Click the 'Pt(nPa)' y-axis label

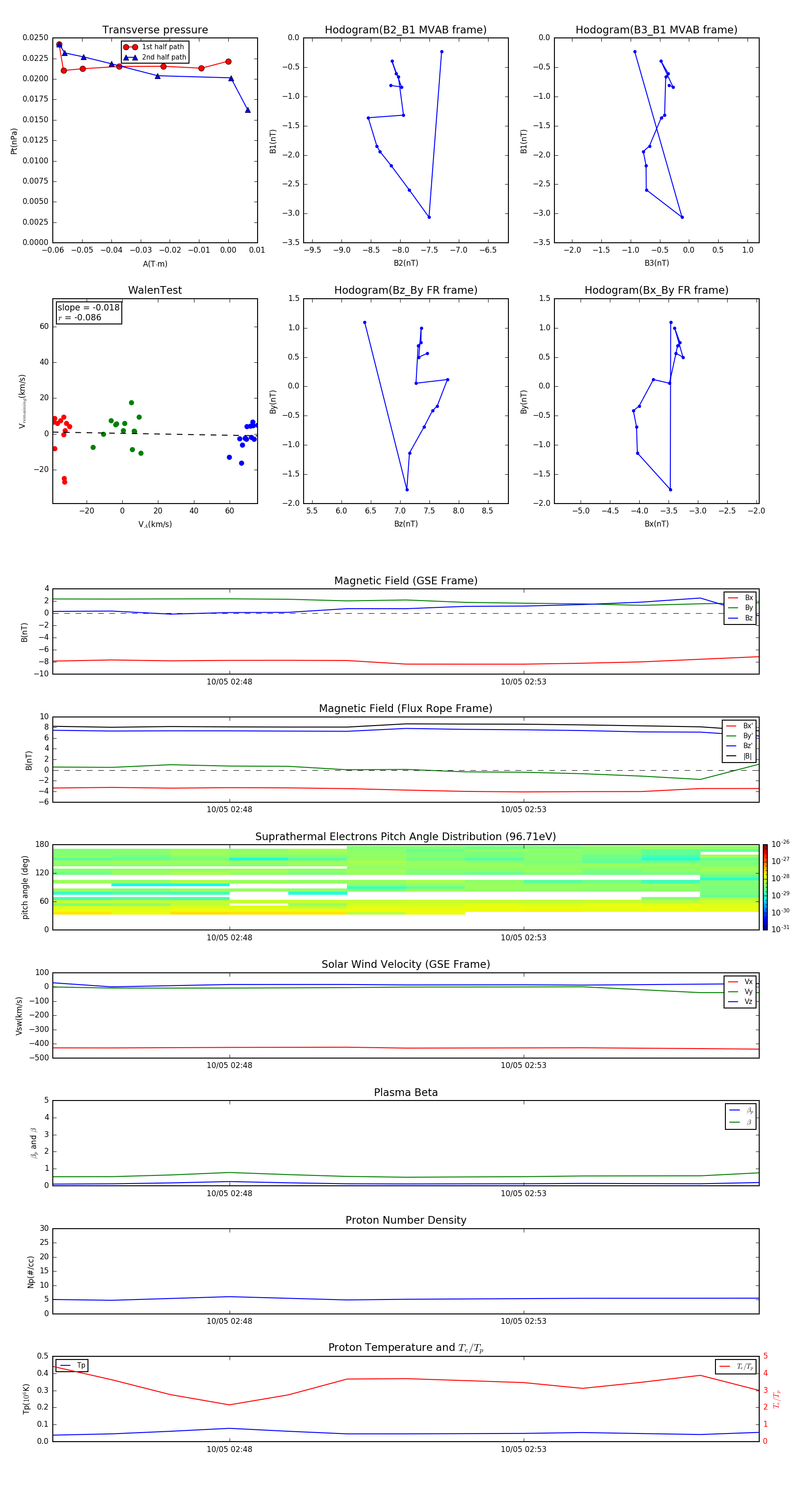(x=14, y=141)
